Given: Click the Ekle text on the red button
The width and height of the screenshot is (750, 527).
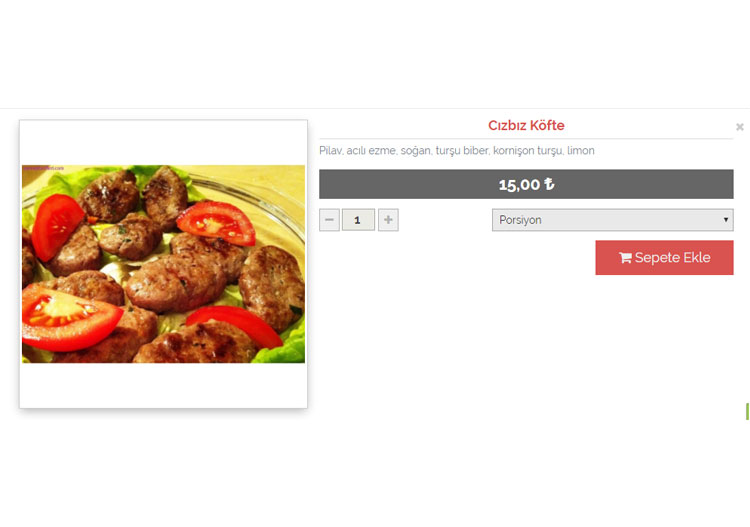Looking at the screenshot, I should coord(696,257).
